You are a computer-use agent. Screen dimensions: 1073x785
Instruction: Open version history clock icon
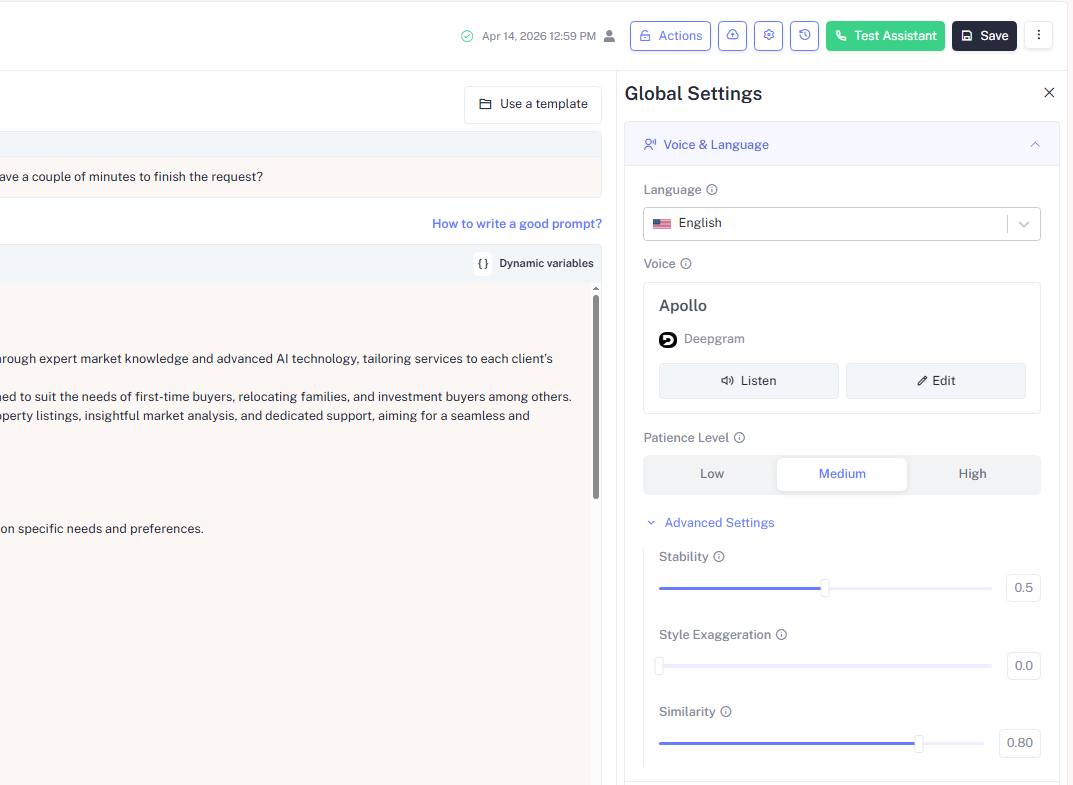click(x=804, y=36)
